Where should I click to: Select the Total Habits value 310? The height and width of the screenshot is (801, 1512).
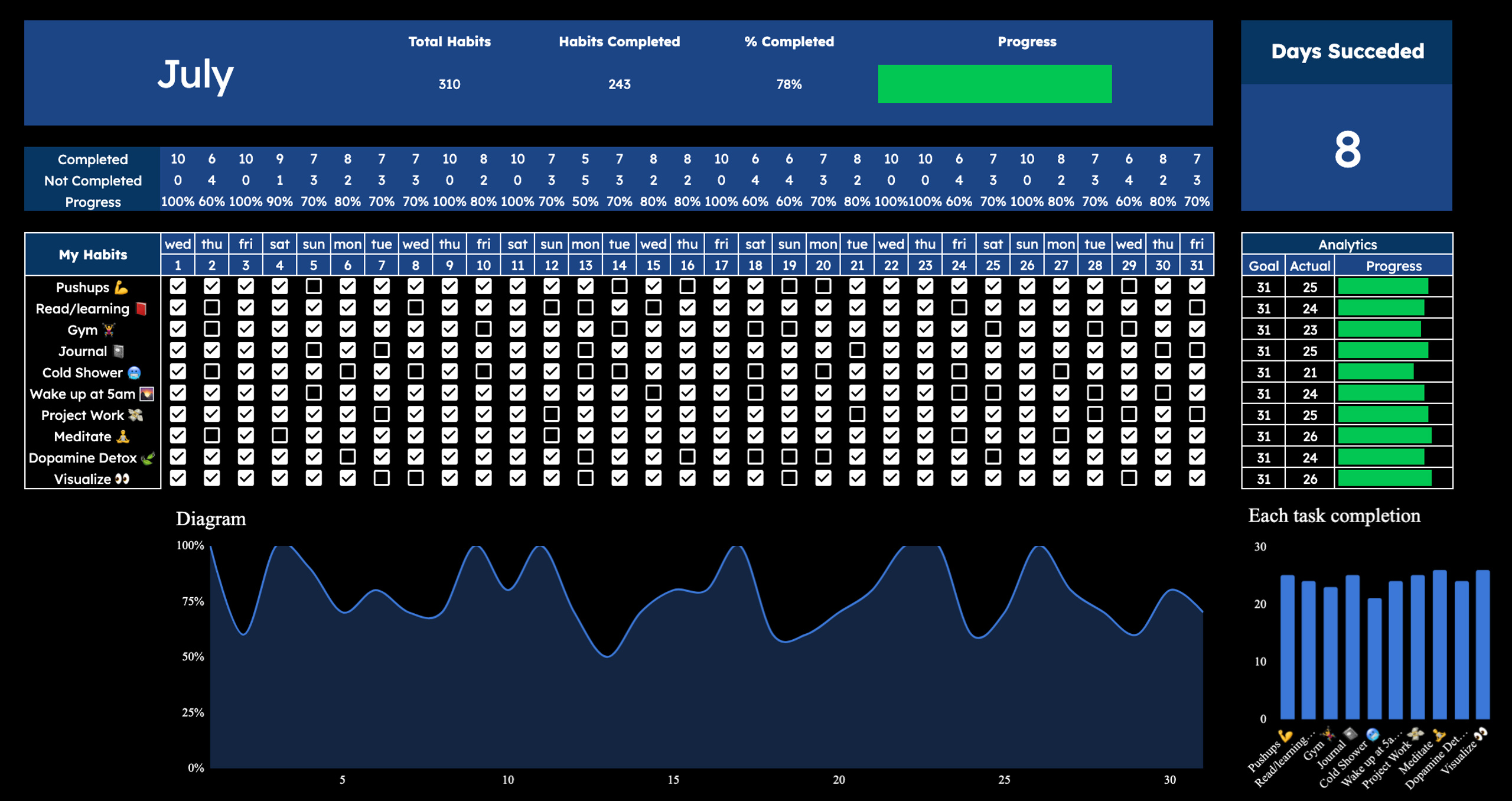(449, 84)
